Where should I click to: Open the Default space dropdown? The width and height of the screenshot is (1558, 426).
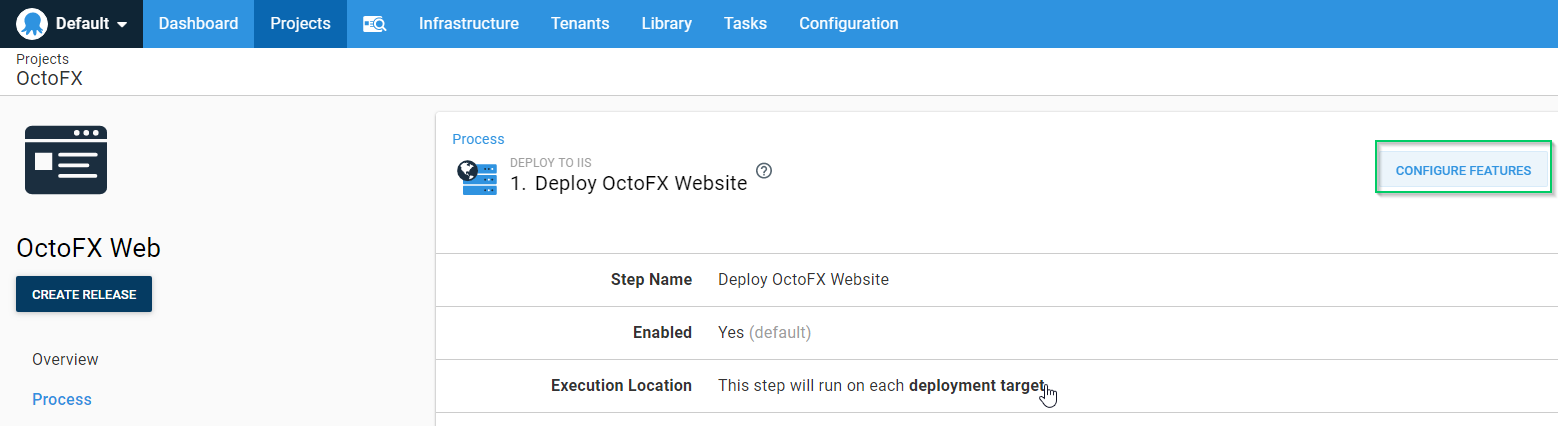pos(92,24)
